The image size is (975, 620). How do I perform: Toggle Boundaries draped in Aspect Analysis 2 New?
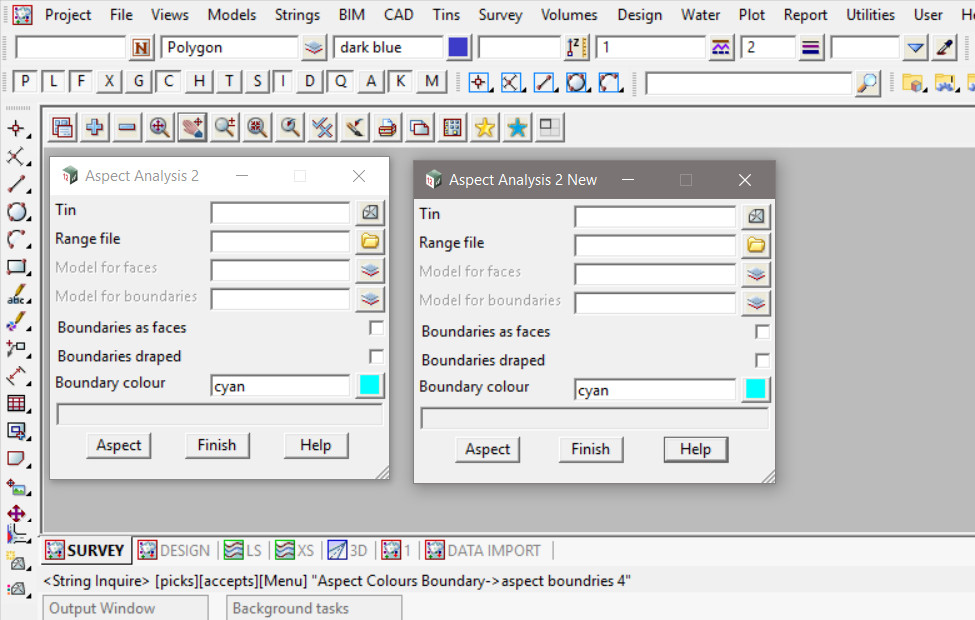[762, 360]
